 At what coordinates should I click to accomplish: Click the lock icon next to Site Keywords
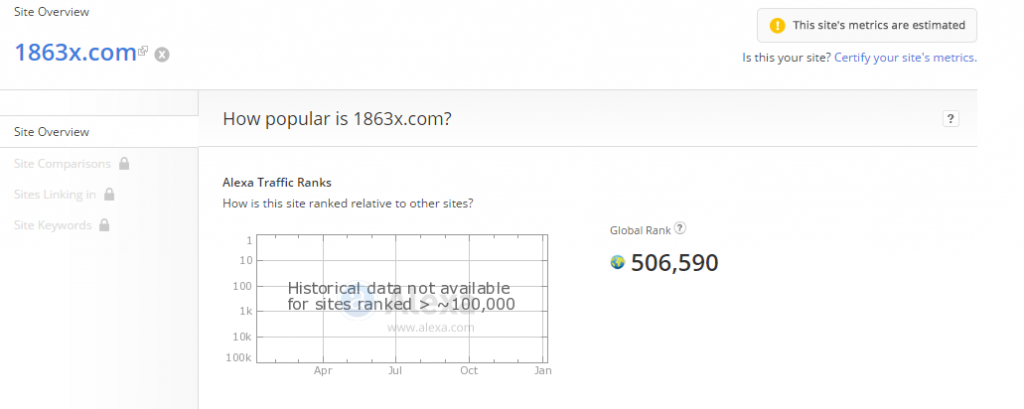click(x=104, y=225)
